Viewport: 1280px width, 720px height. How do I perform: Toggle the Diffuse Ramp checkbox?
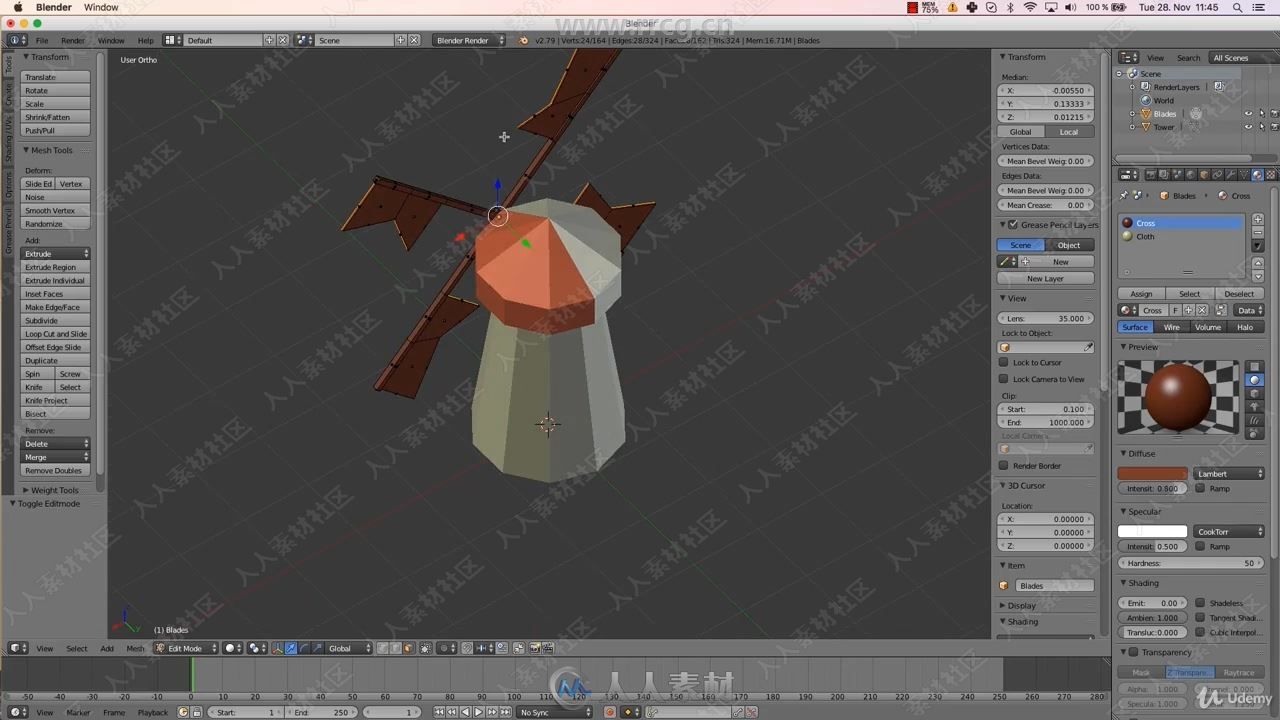(1200, 488)
